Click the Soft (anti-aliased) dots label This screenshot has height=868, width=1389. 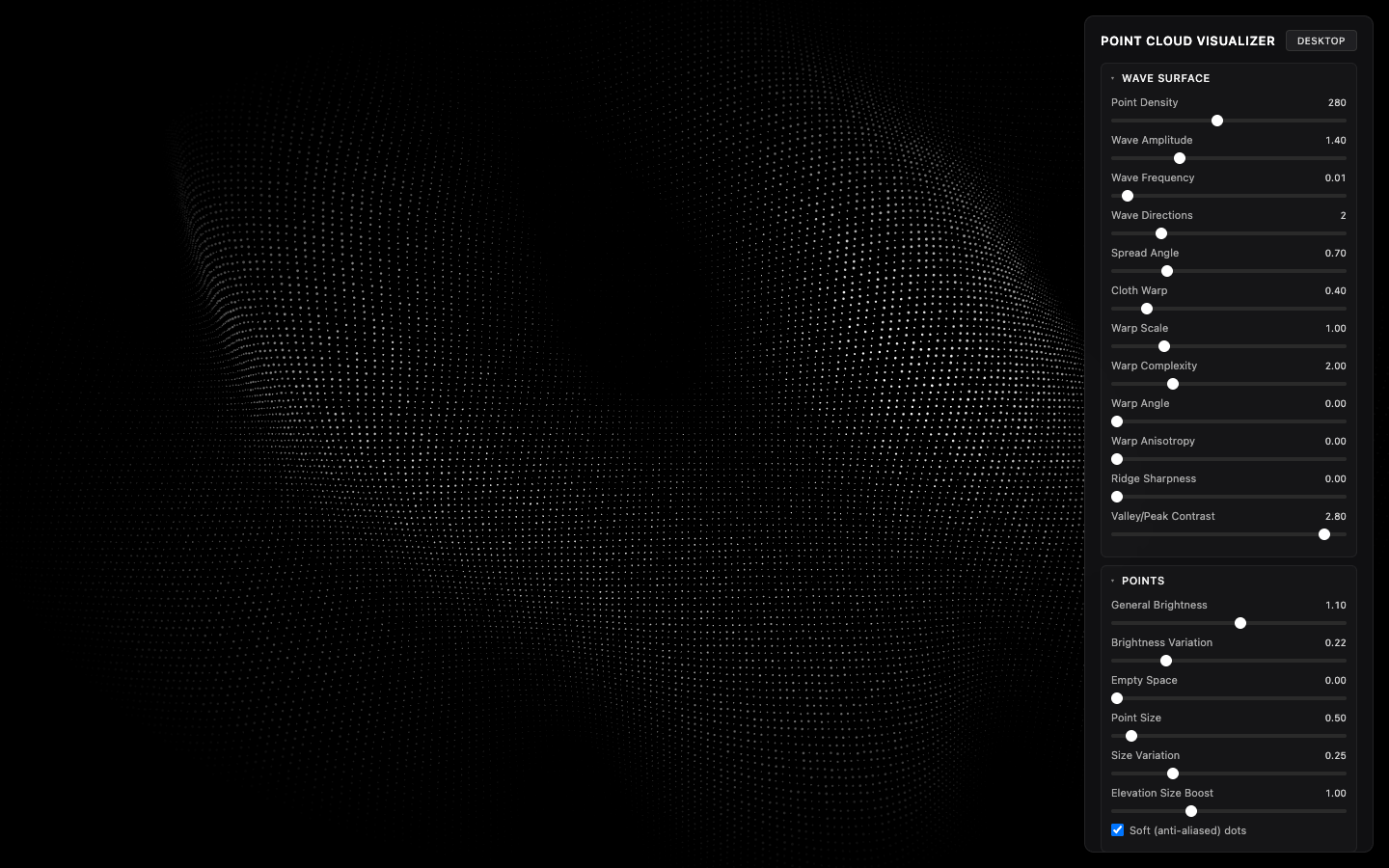[1187, 830]
